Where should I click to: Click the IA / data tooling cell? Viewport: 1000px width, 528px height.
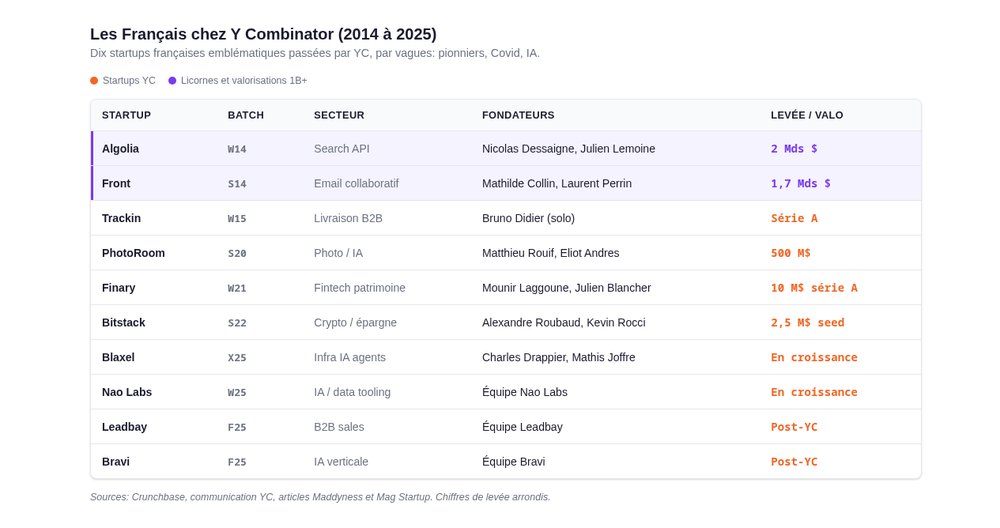[x=352, y=392]
